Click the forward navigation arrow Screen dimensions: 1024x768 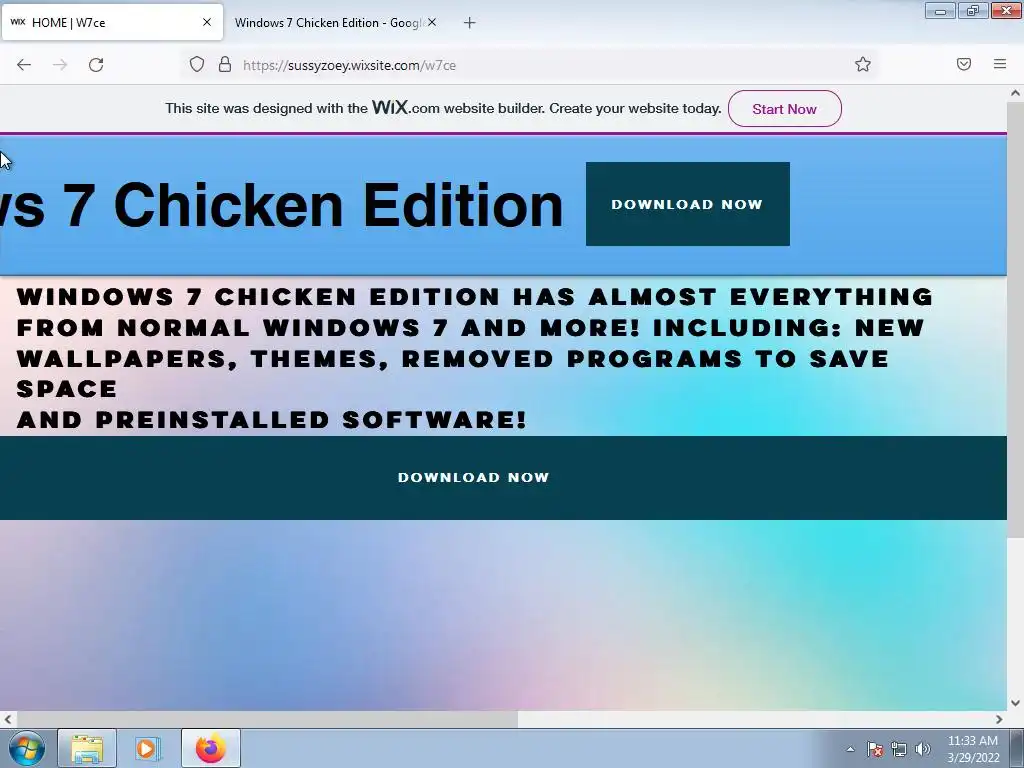point(60,65)
